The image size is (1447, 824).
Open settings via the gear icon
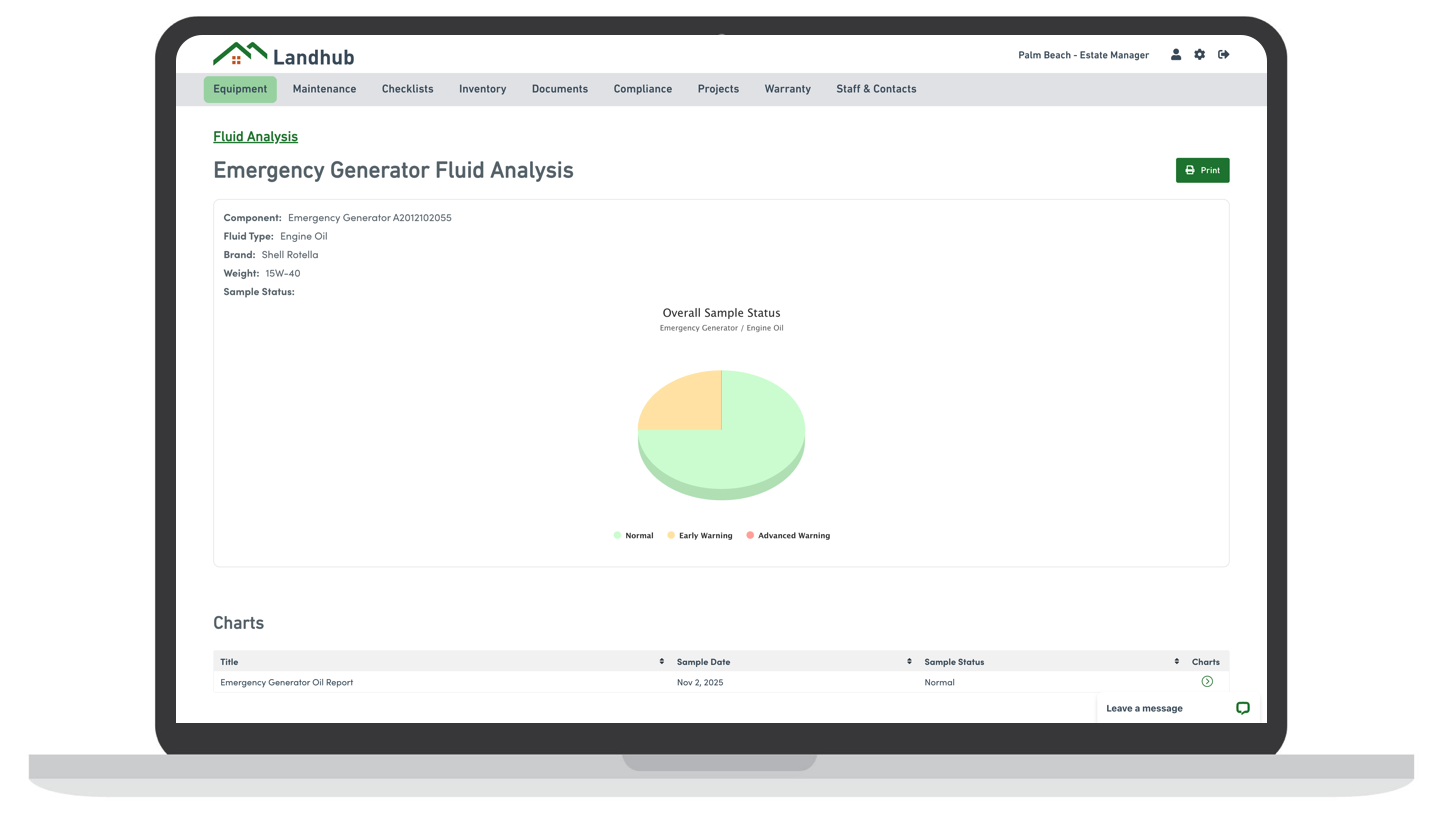tap(1199, 55)
